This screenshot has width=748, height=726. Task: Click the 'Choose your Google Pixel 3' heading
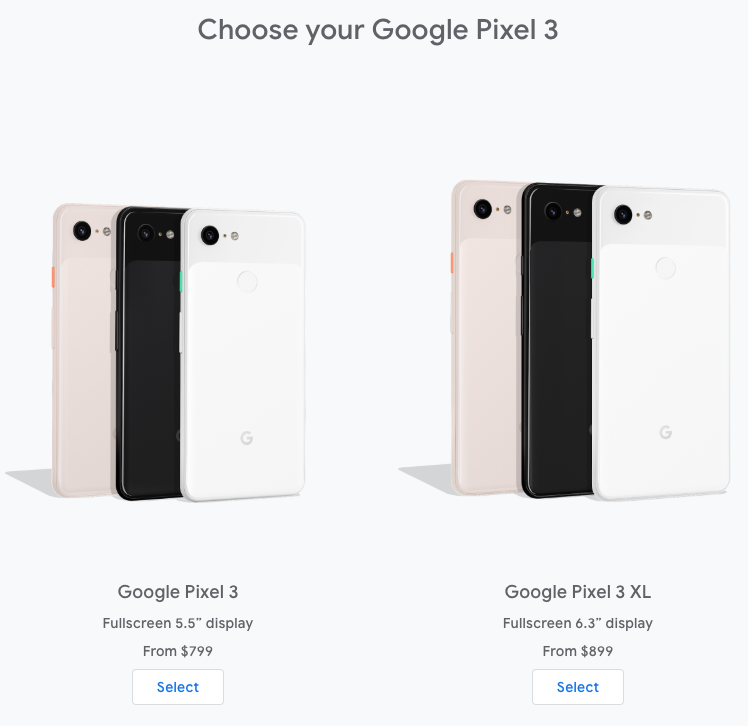pyautogui.click(x=378, y=30)
